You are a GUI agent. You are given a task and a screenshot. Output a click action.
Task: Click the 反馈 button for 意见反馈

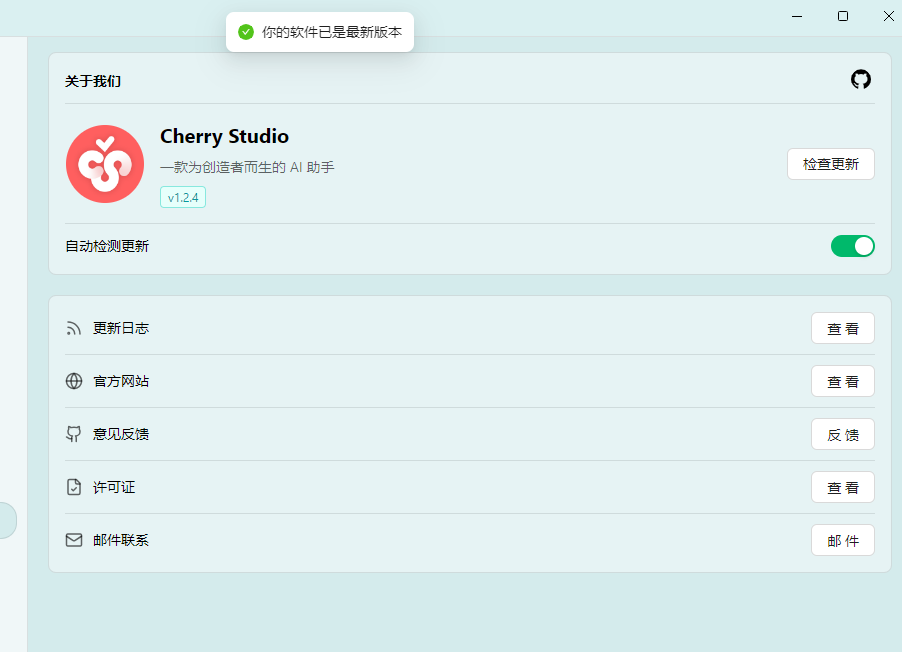[843, 434]
